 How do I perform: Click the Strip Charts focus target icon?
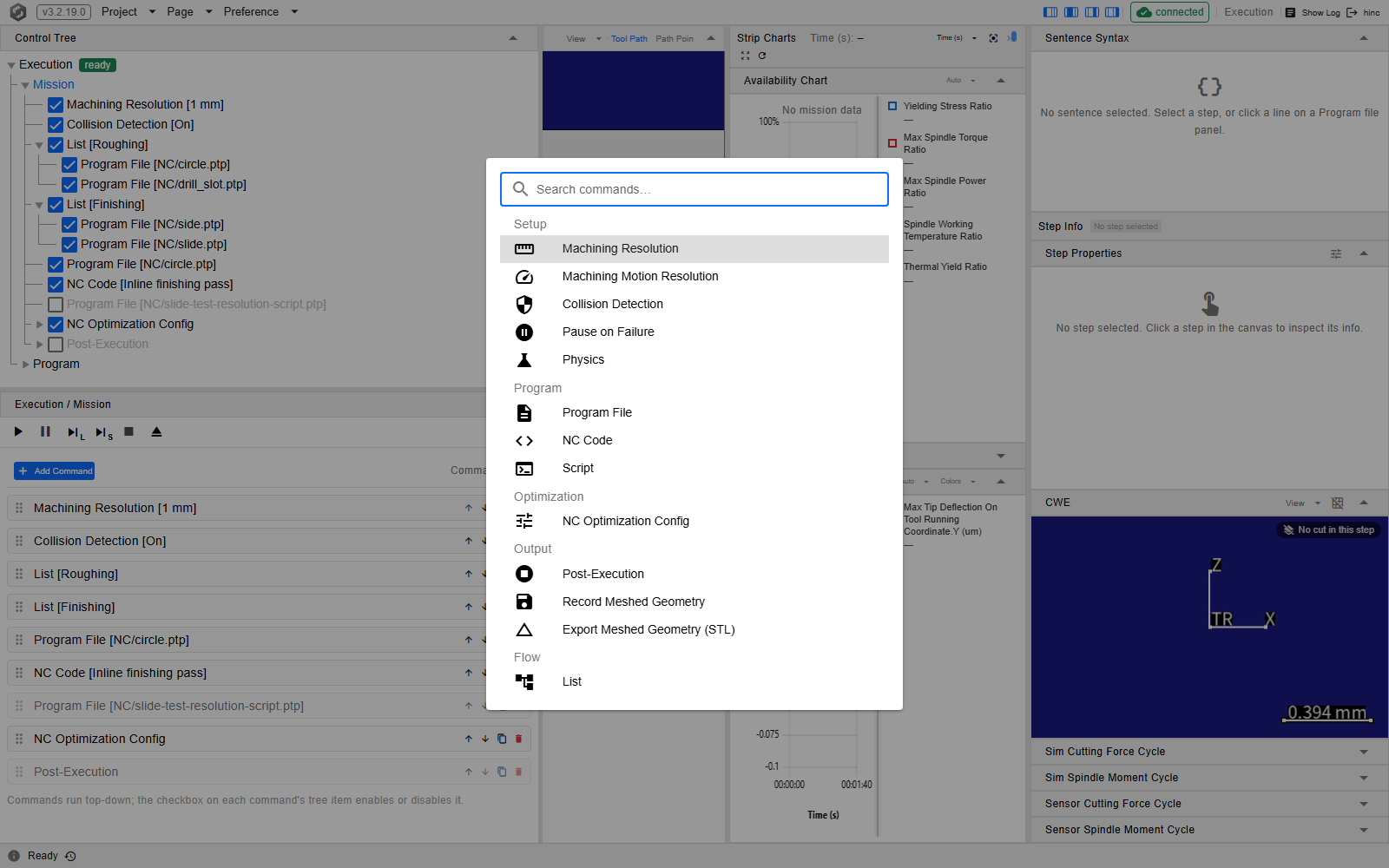(993, 38)
